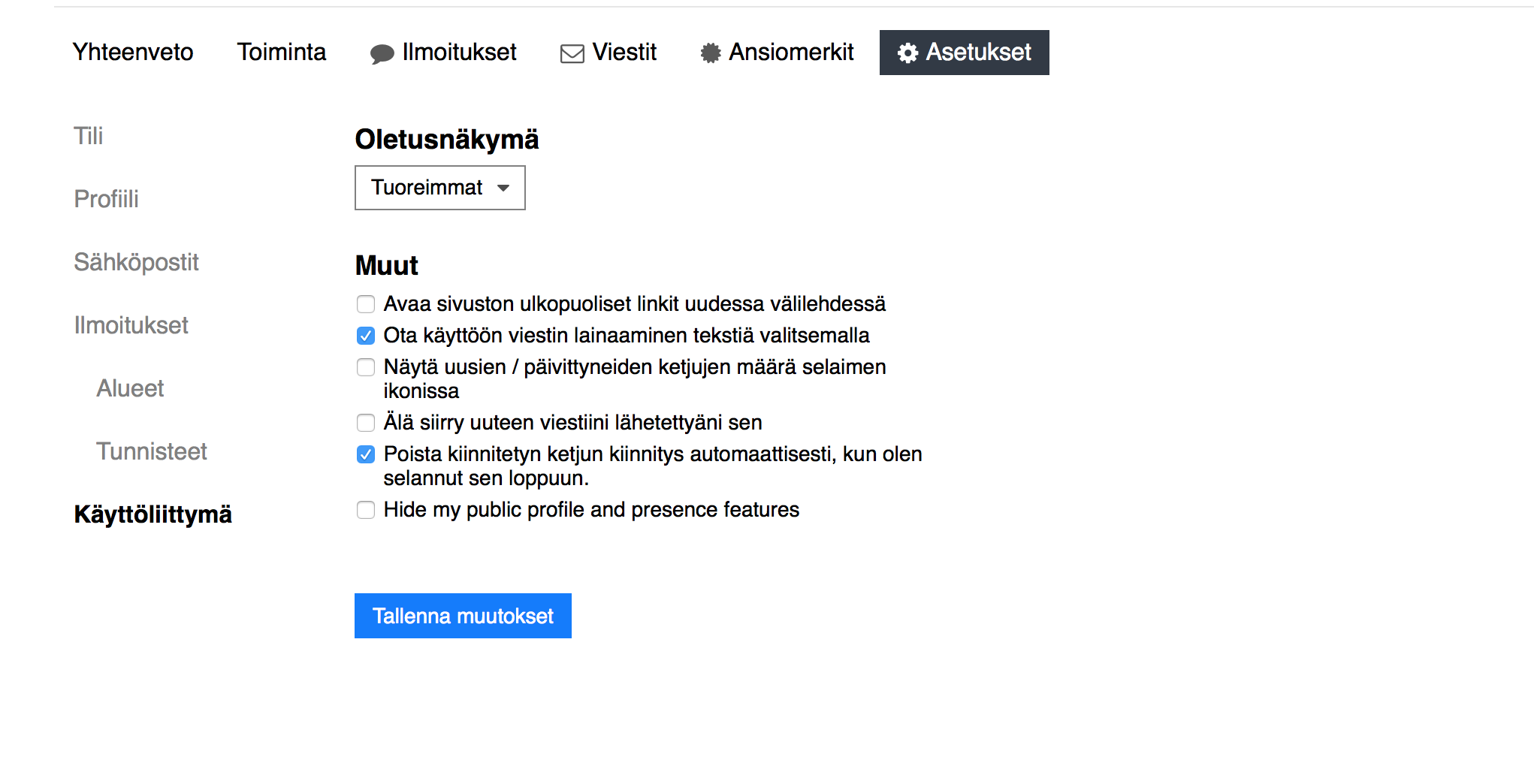Click the badge icon beside Ansiomerkit

(710, 53)
